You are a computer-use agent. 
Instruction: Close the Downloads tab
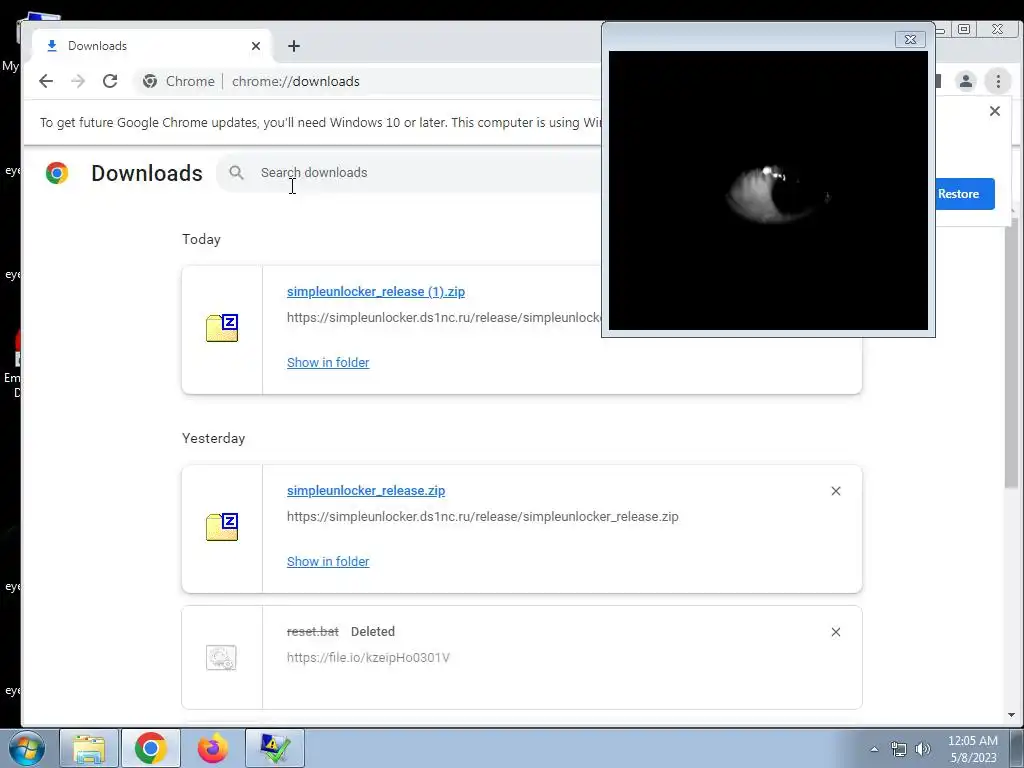point(256,46)
